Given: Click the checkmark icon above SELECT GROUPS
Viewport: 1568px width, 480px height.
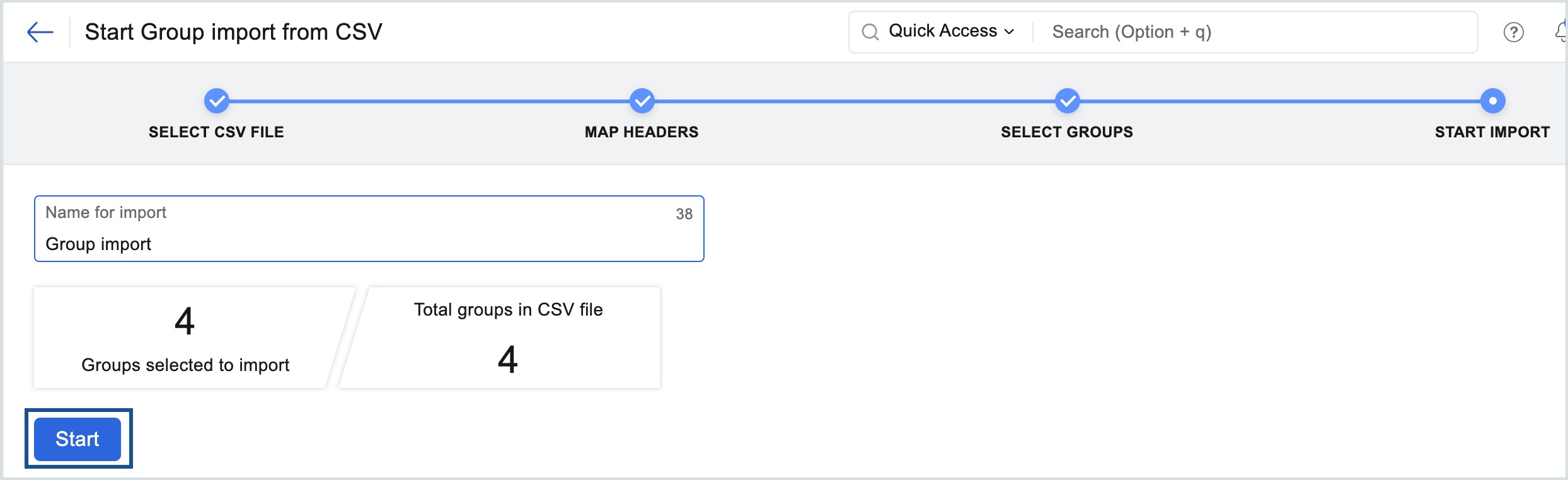Looking at the screenshot, I should [1067, 100].
